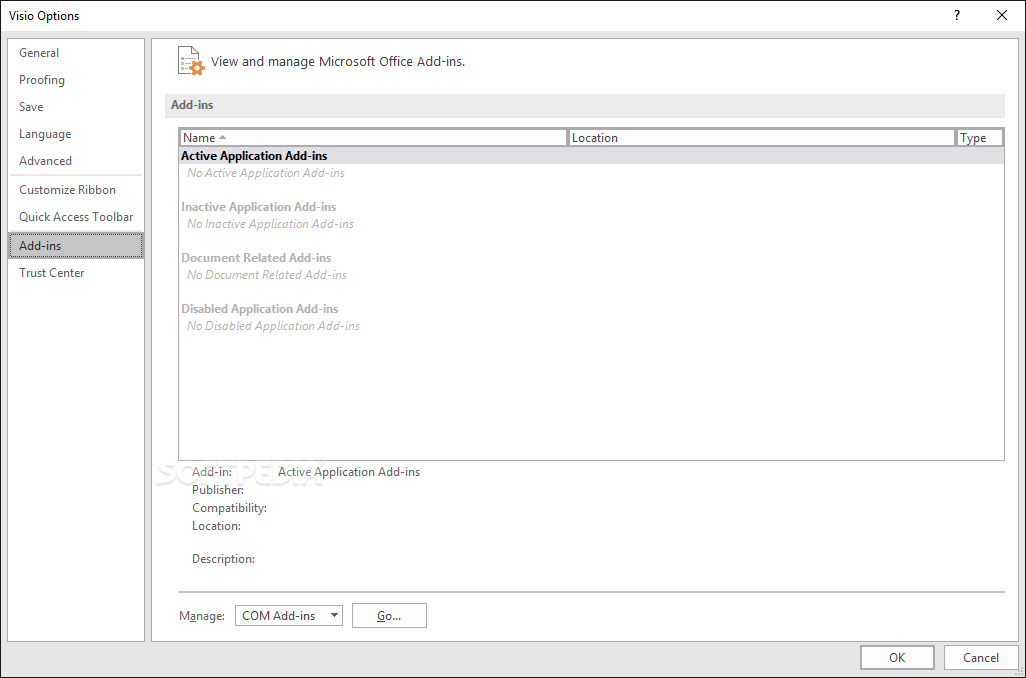Click the Add-ins sidebar item

pyautogui.click(x=76, y=245)
